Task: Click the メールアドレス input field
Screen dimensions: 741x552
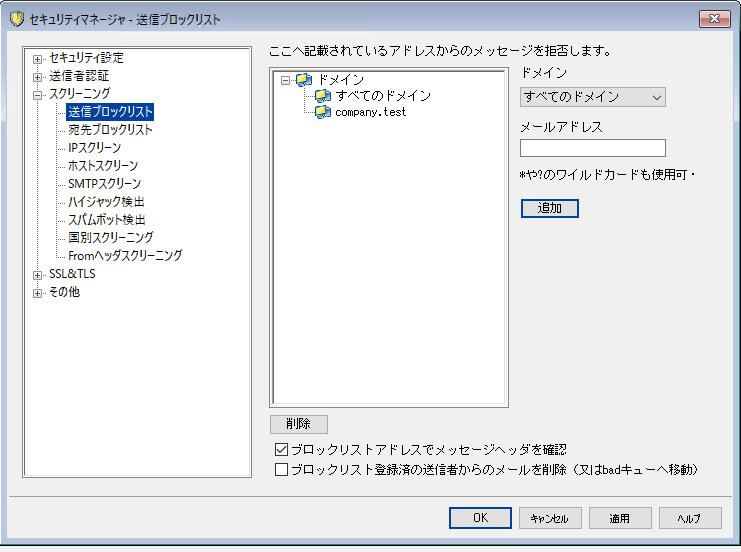Action: [593, 148]
